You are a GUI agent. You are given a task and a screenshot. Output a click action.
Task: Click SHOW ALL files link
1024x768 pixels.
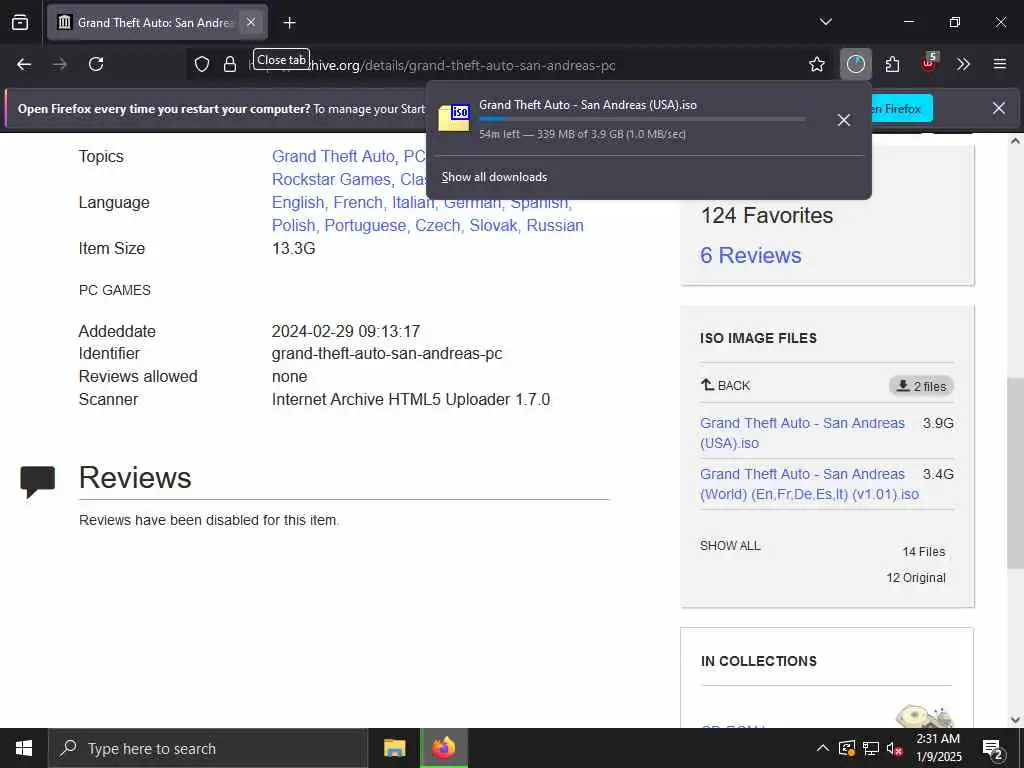[730, 546]
